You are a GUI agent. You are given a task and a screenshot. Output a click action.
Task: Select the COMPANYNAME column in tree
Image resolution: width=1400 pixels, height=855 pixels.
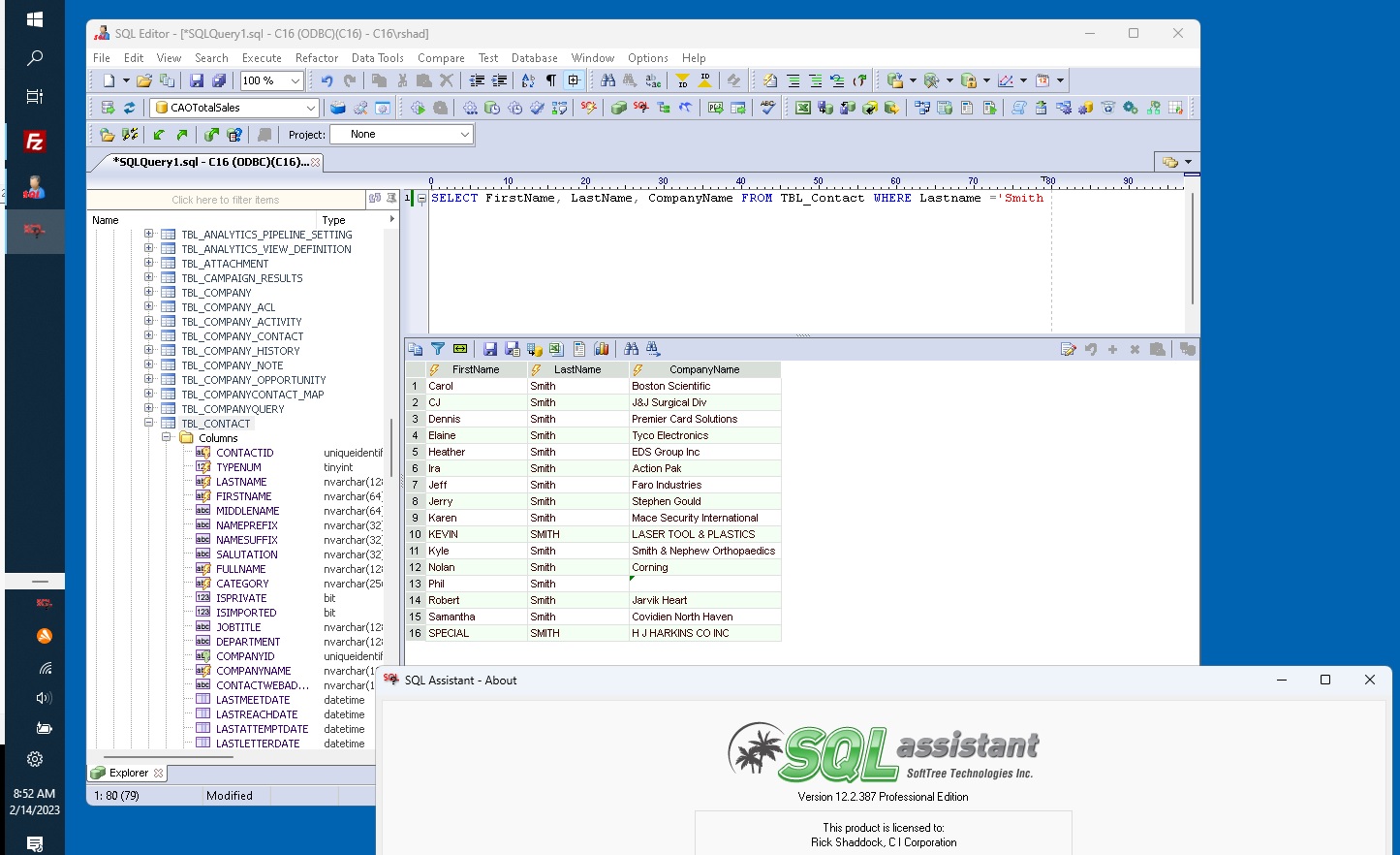(254, 671)
